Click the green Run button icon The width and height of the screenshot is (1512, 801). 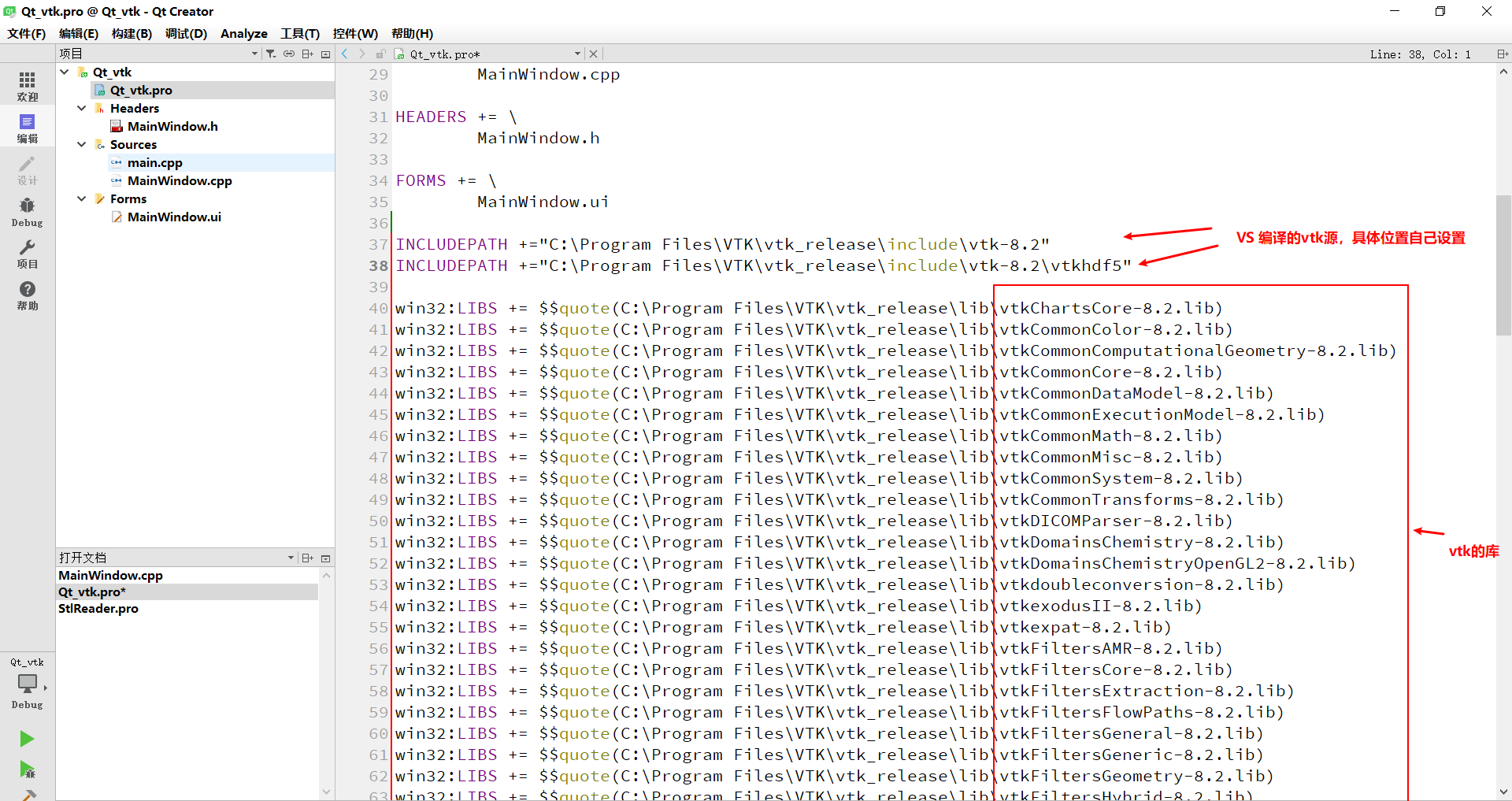27,739
